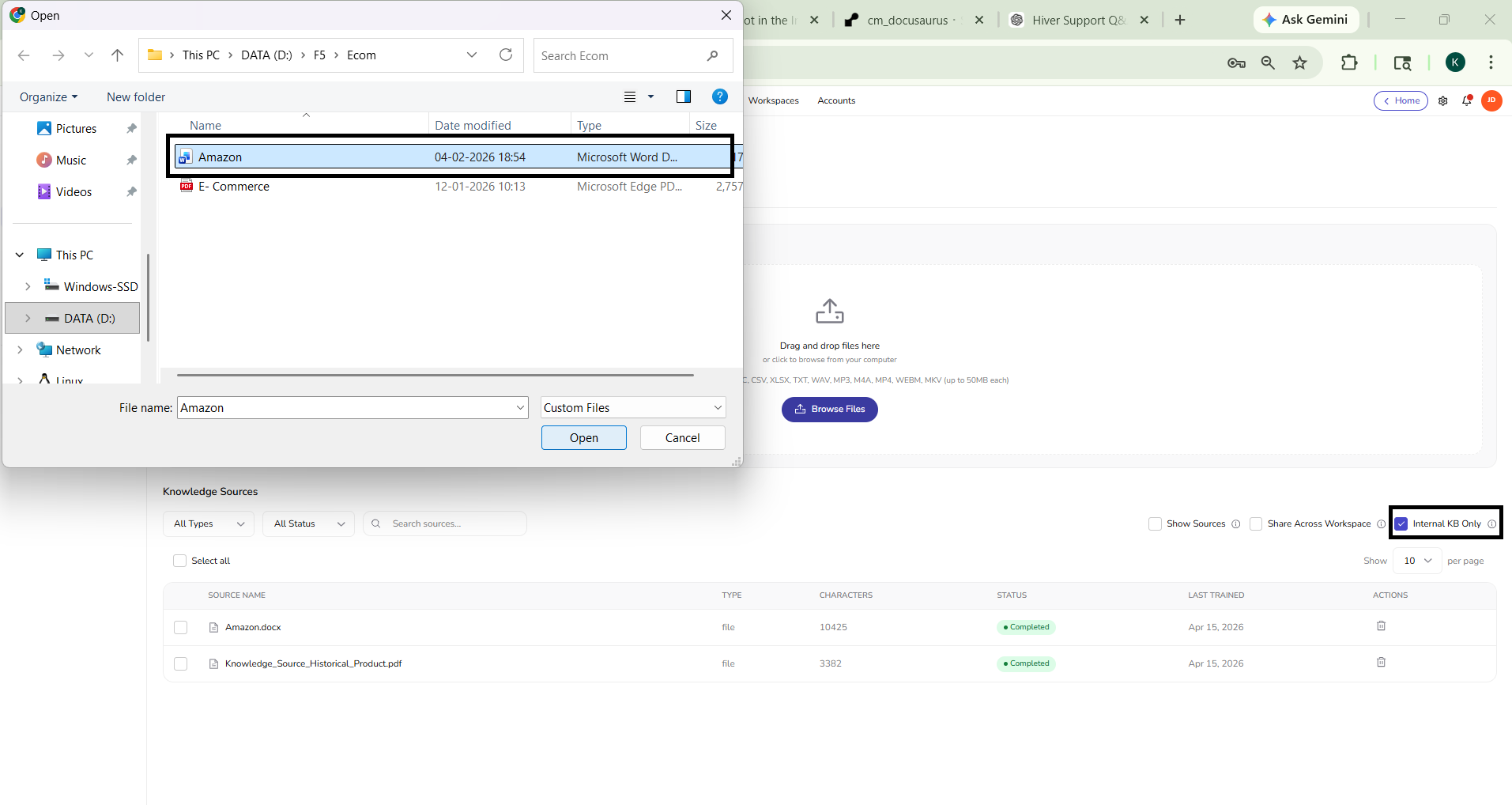Viewport: 1512px width, 805px height.
Task: Open the settings gear icon
Action: point(1442,100)
